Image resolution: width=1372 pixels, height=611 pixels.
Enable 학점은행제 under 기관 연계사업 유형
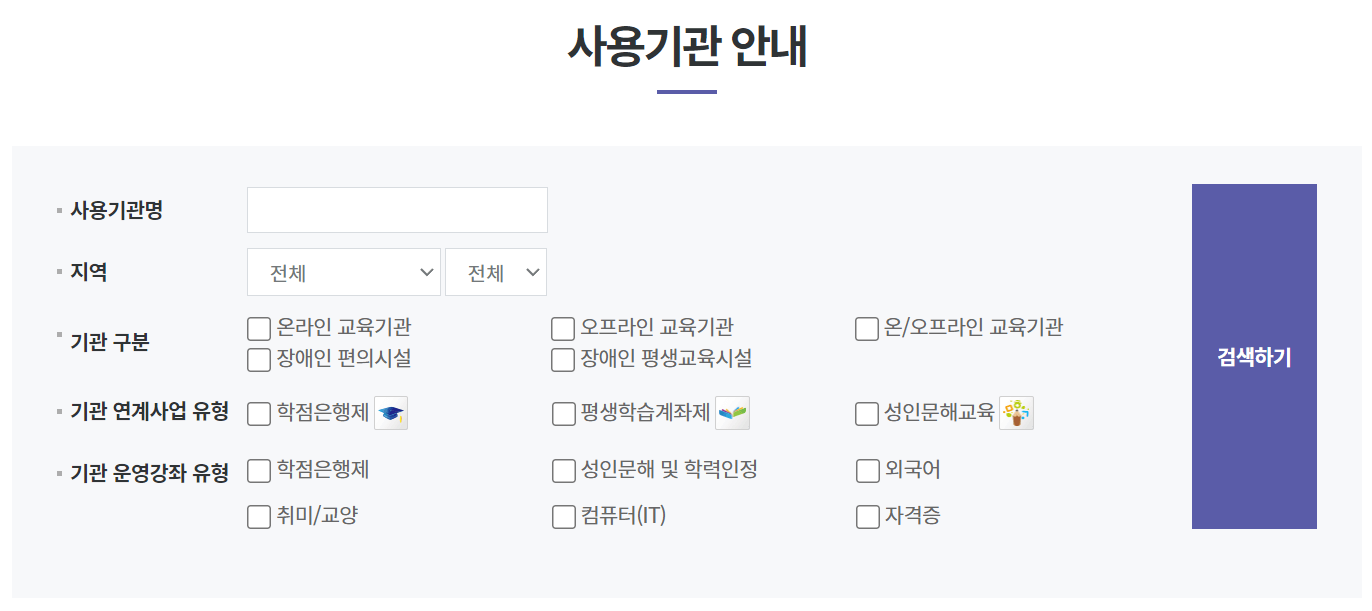point(257,412)
